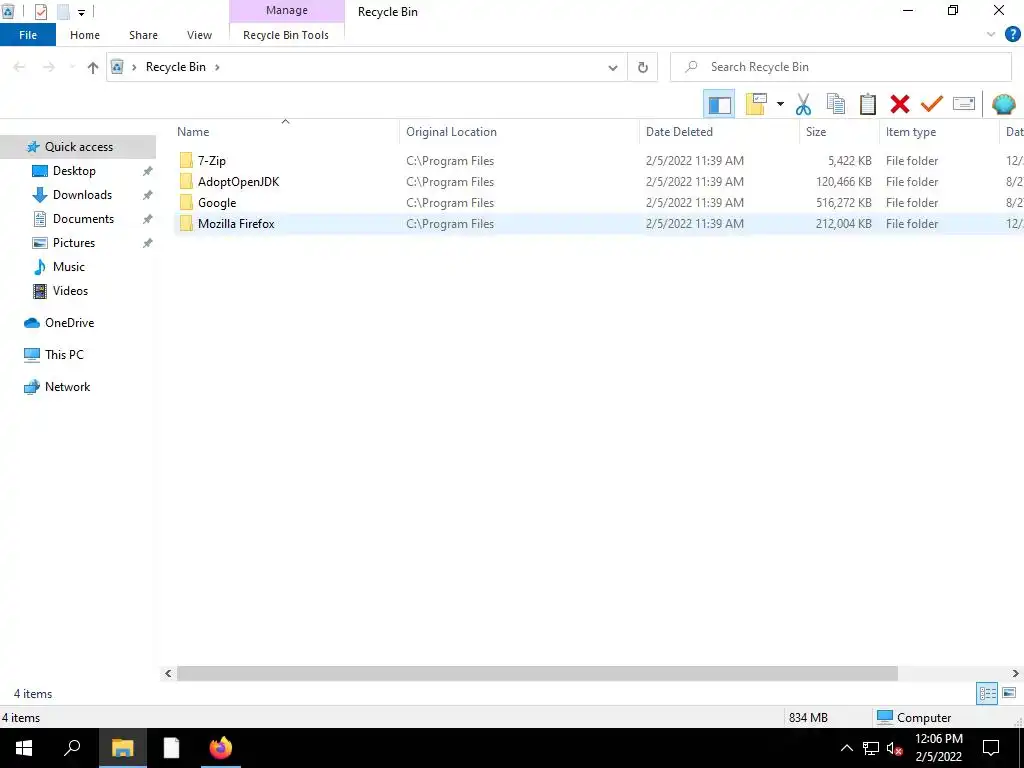This screenshot has height=768, width=1024.
Task: Open the address bar history dropdown
Action: coord(613,67)
